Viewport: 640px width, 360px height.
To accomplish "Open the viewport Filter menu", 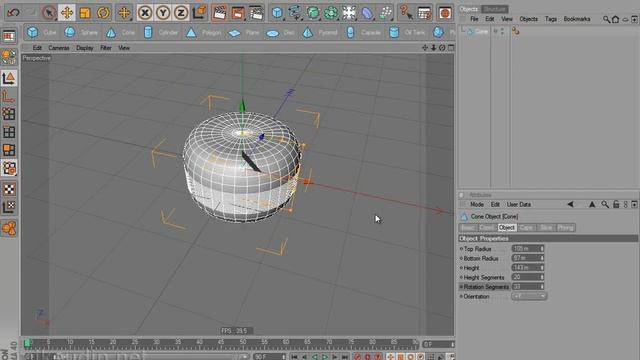I will tap(106, 48).
